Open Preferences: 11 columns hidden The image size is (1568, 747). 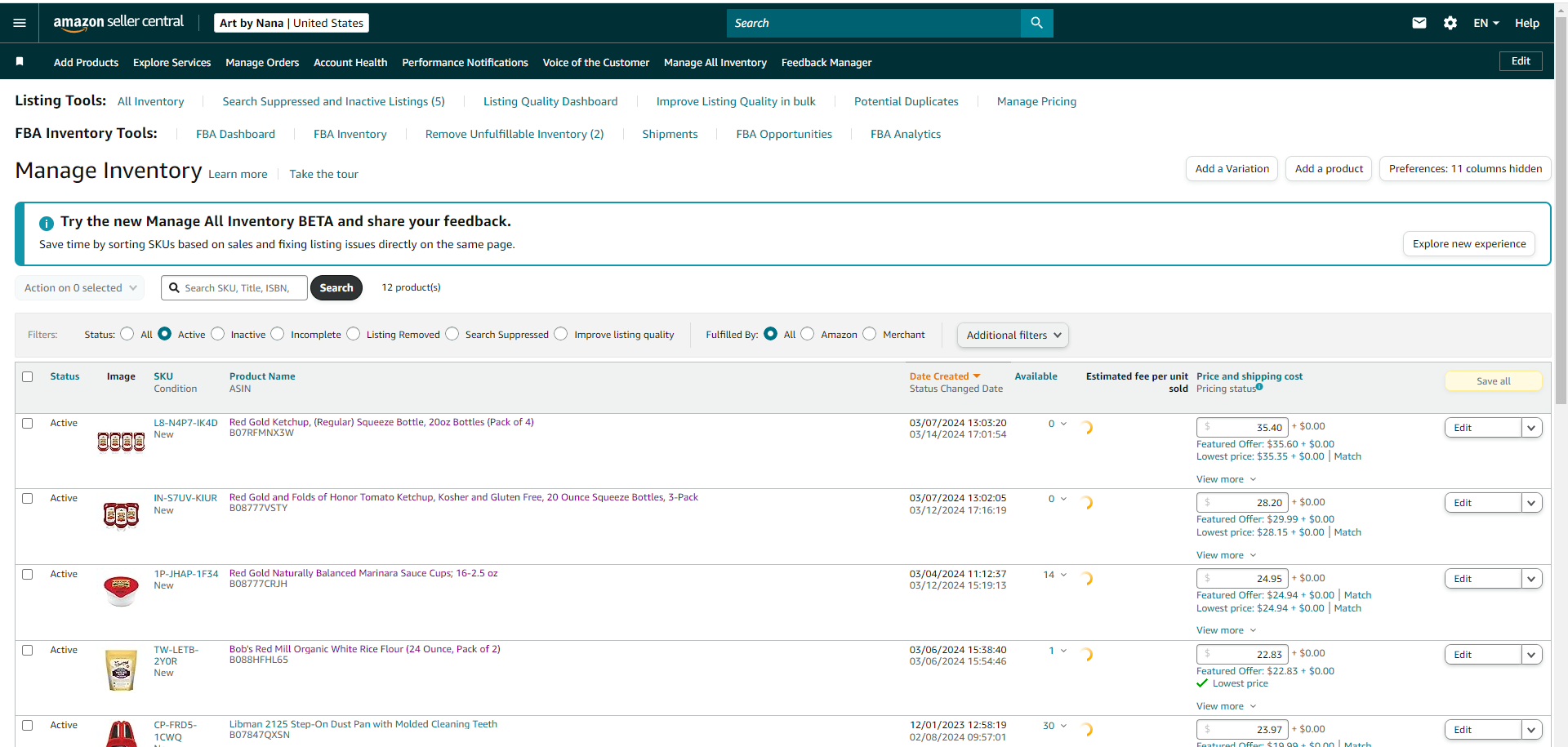1465,169
